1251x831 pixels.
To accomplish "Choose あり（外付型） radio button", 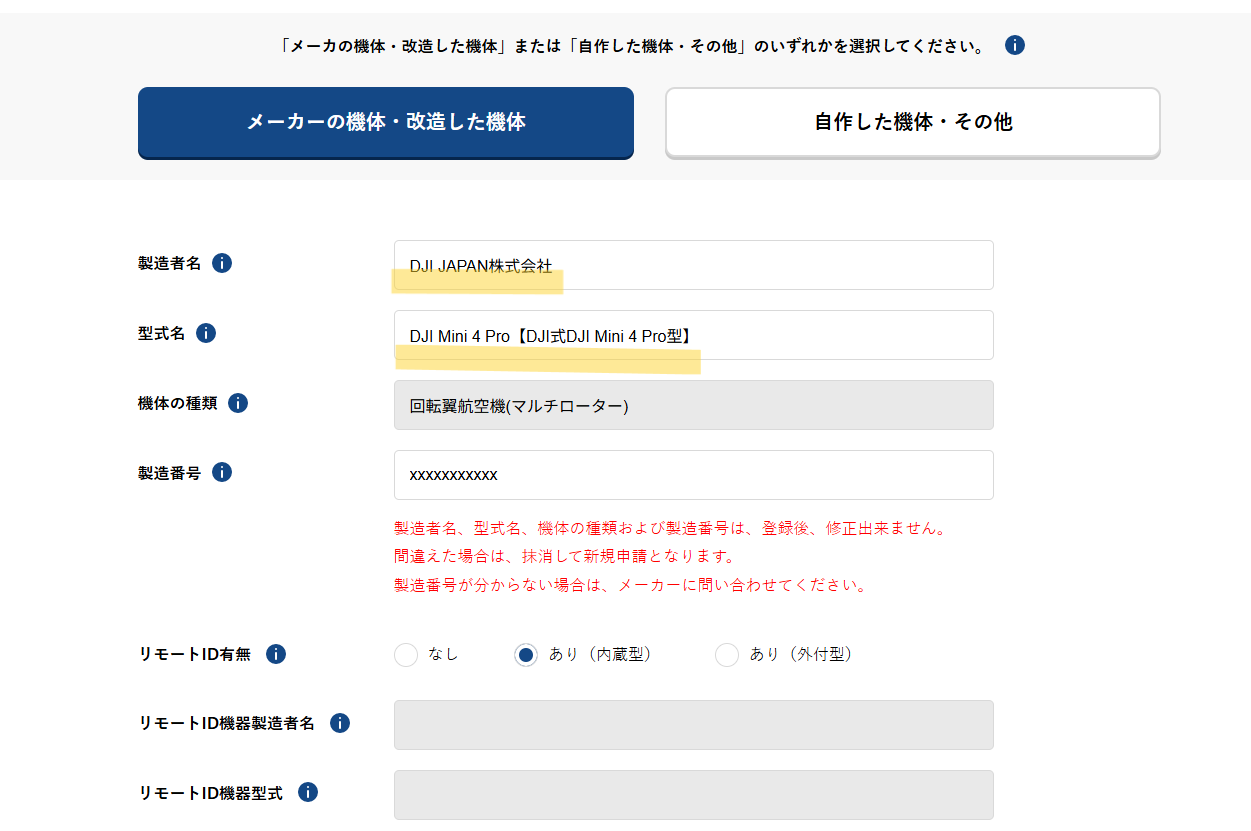I will (x=727, y=655).
